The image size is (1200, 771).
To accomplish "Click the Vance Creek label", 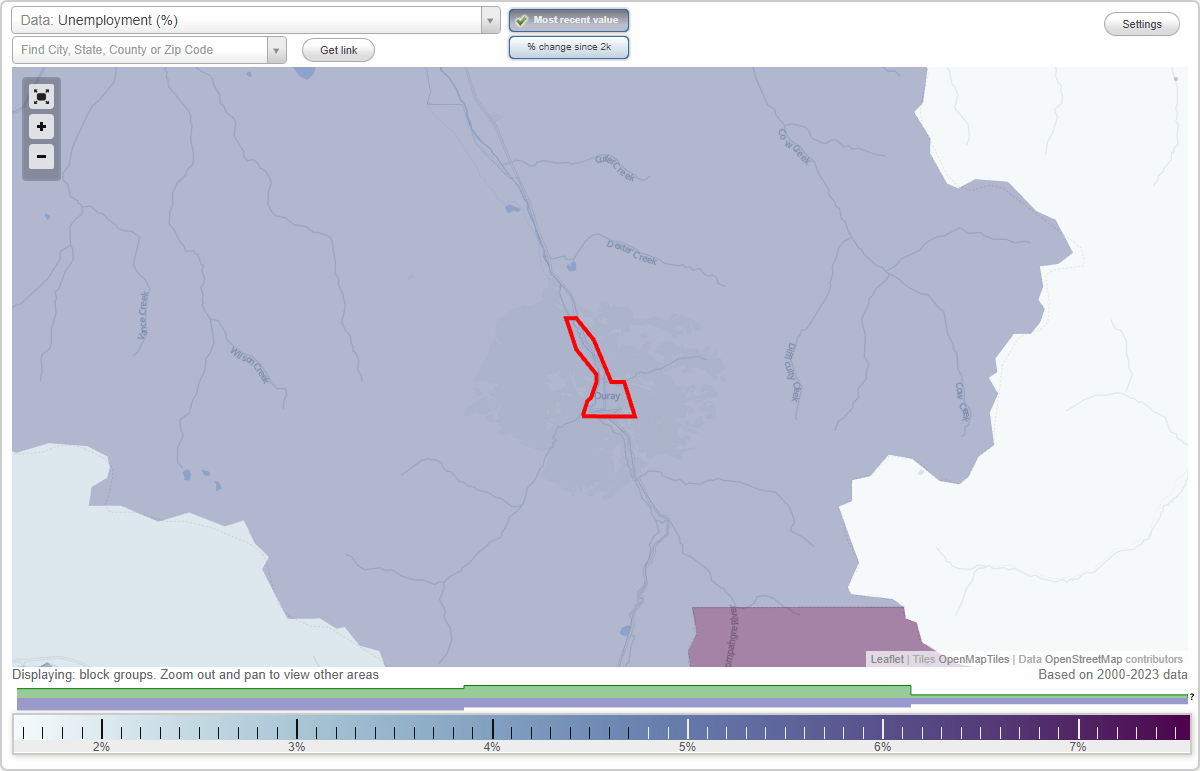I will point(144,315).
